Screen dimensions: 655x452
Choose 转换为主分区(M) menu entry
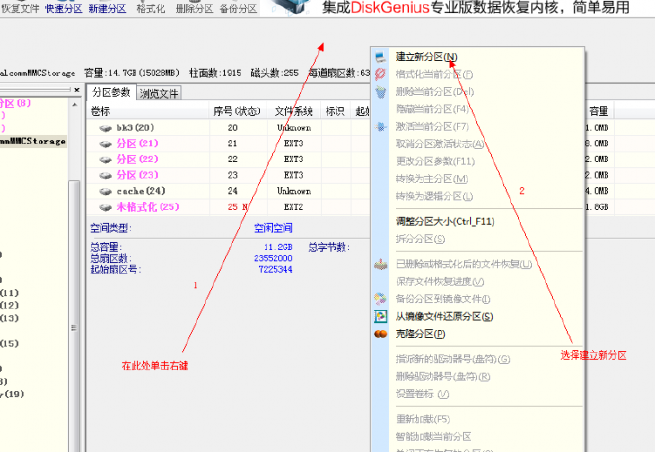coord(432,179)
